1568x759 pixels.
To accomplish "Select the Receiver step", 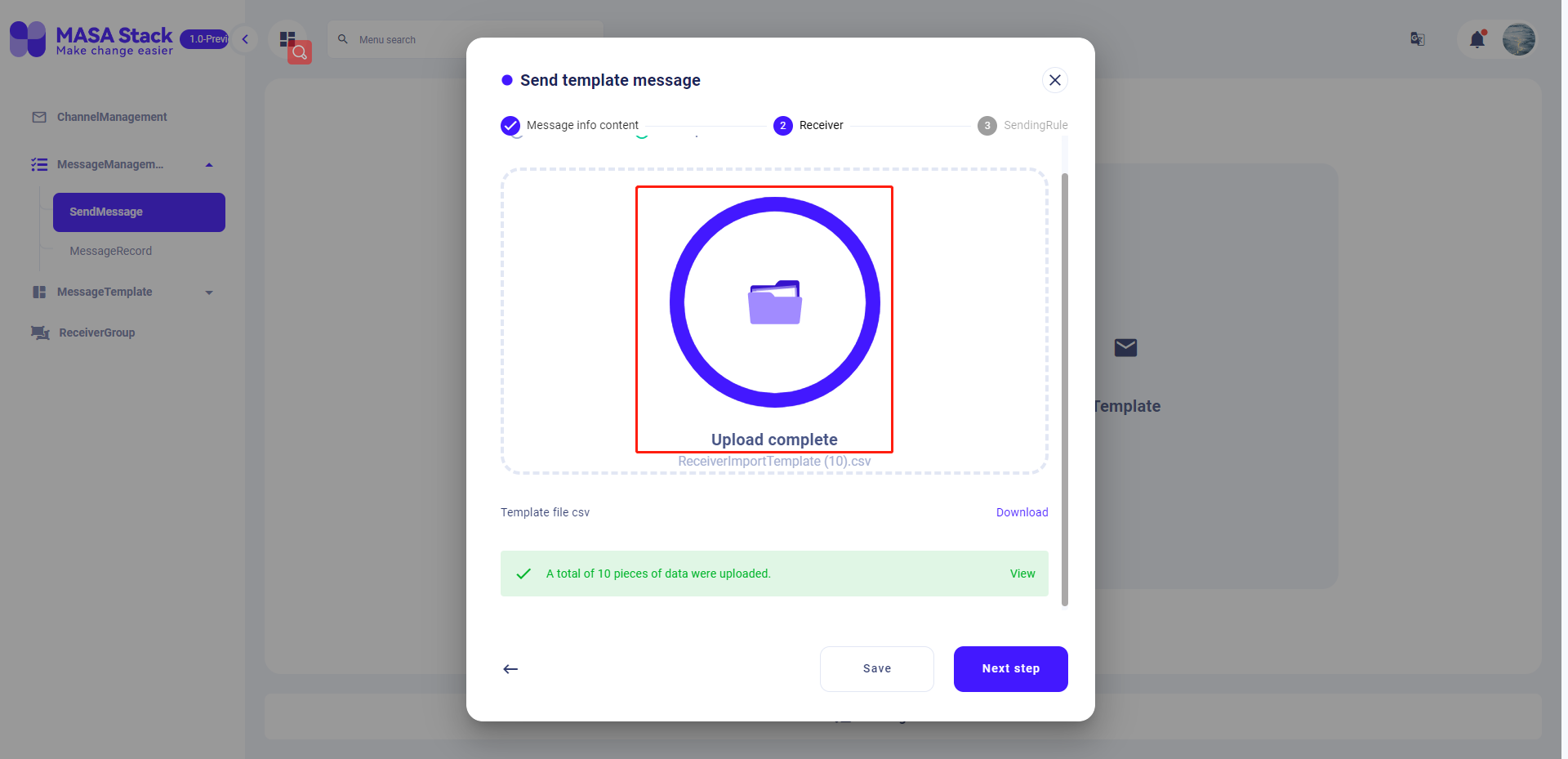I will coord(808,125).
